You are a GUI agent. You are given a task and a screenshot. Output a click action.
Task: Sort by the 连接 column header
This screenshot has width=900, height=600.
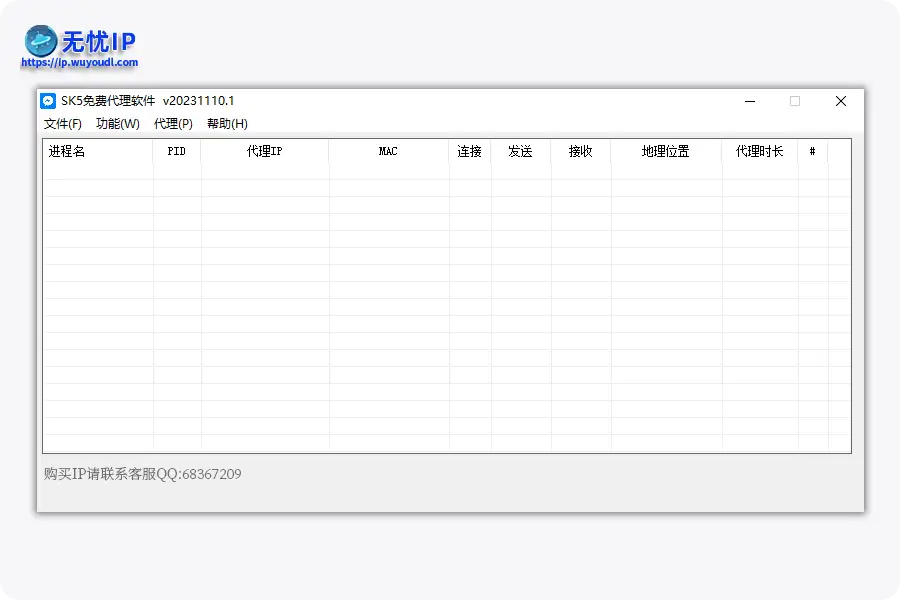tap(469, 152)
